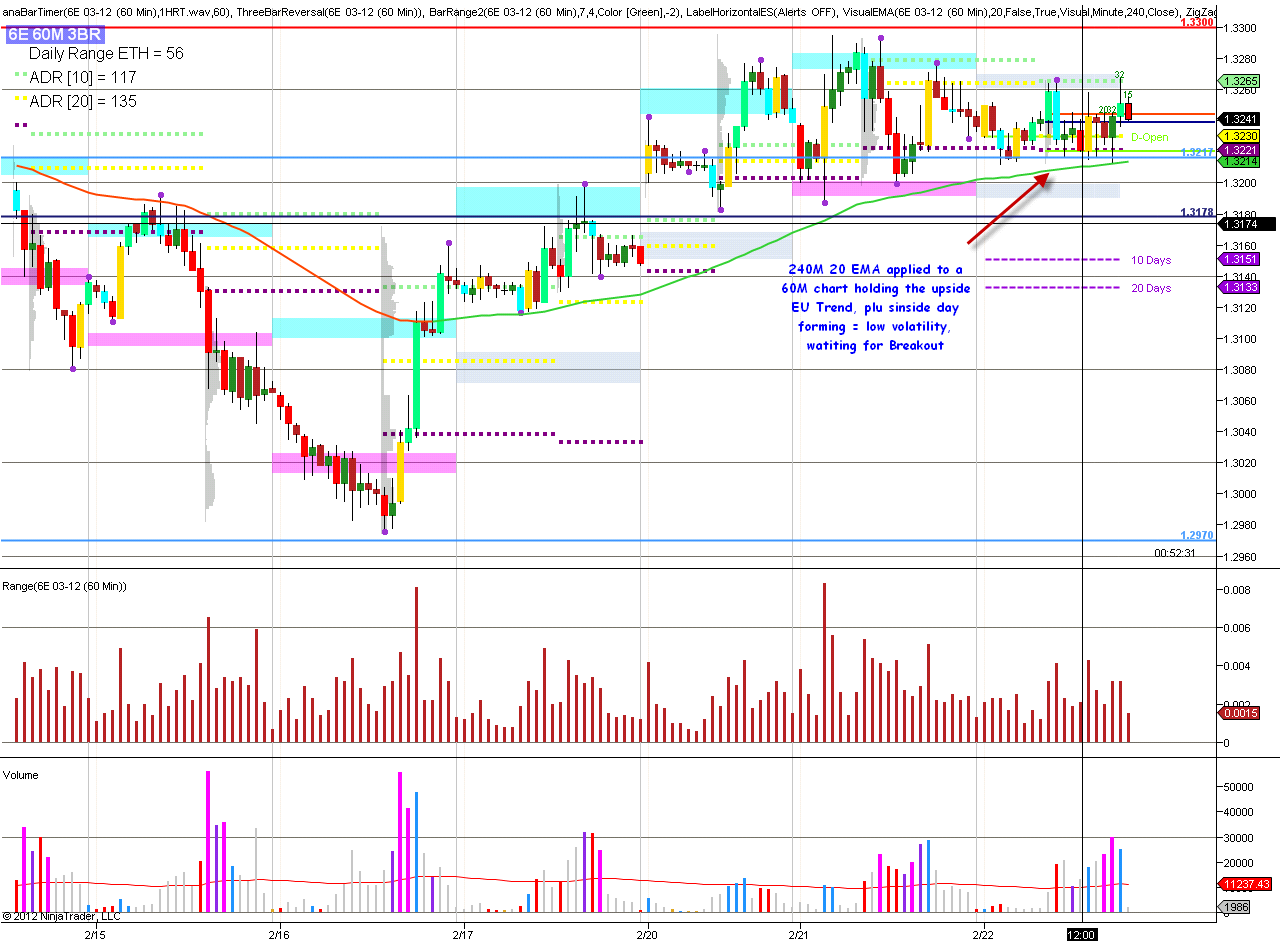
Task: Click the 1.3000 price axis label
Action: coord(1239,493)
